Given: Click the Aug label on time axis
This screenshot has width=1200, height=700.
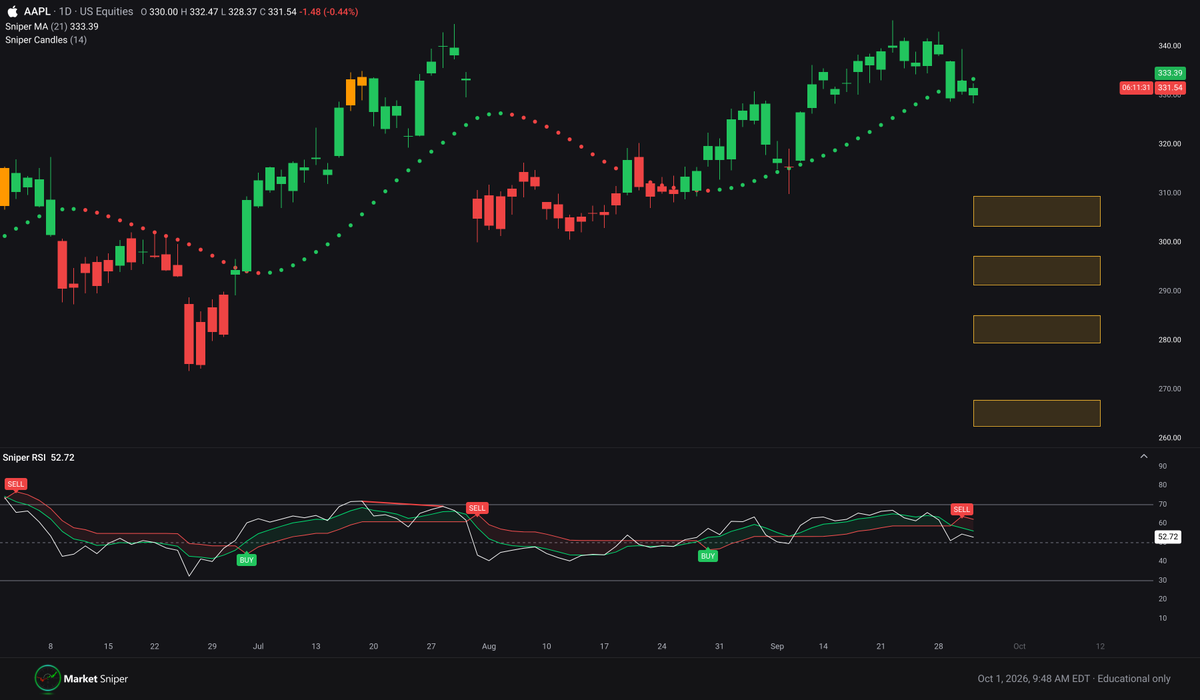Looking at the screenshot, I should pyautogui.click(x=489, y=647).
